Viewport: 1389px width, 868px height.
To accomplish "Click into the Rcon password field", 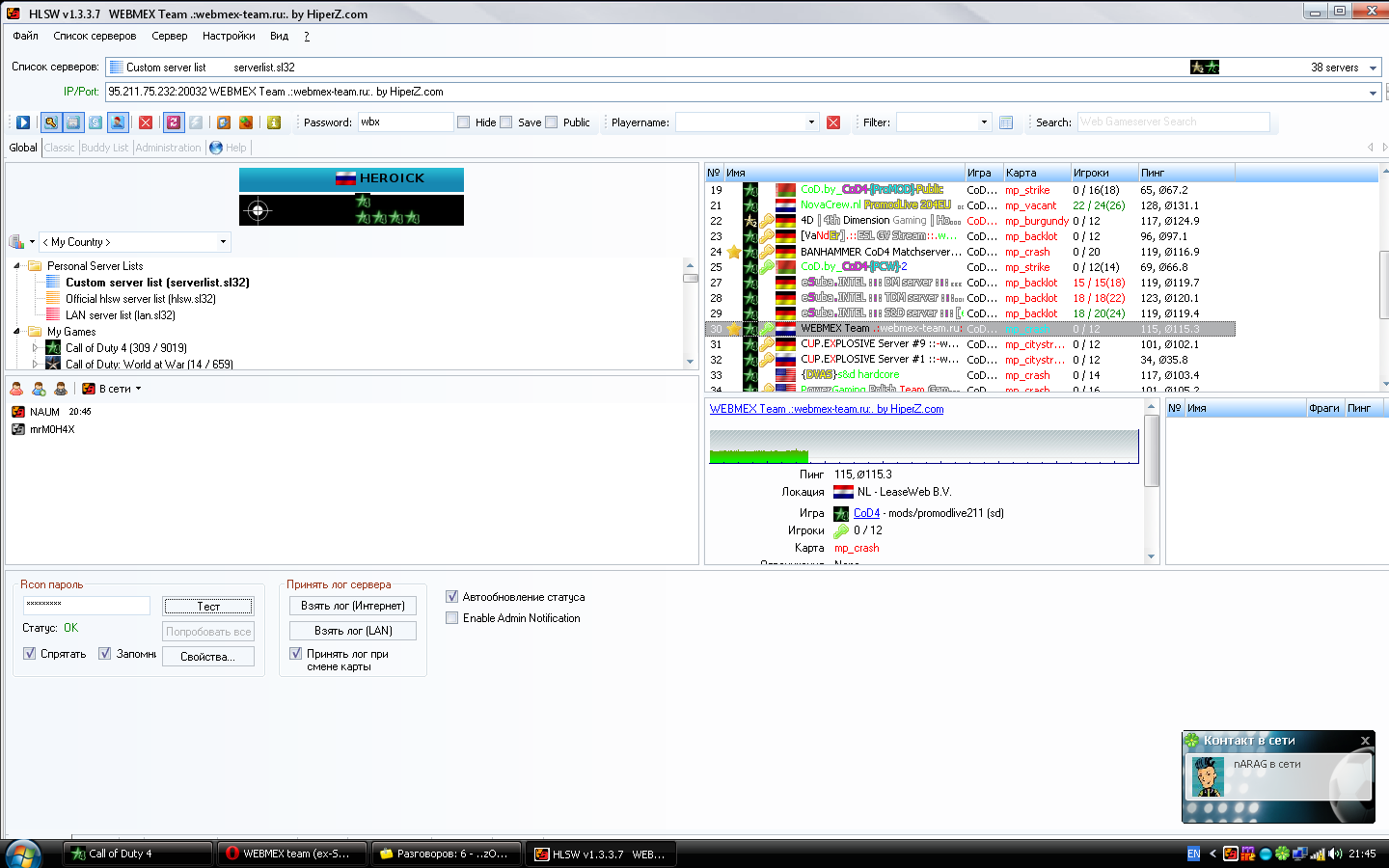I will (86, 605).
